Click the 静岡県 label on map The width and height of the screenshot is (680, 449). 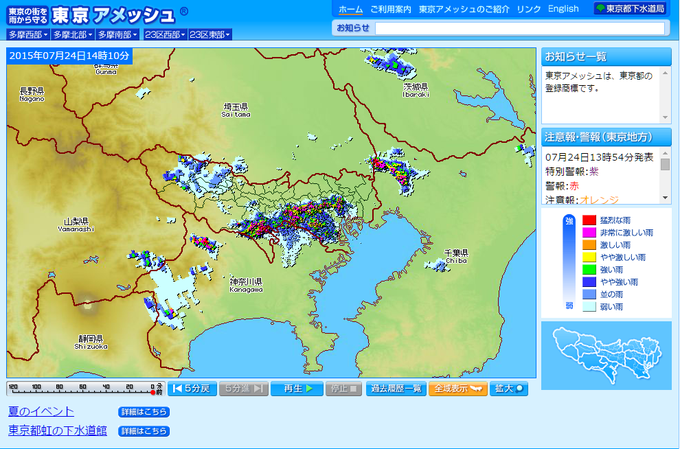(91, 342)
